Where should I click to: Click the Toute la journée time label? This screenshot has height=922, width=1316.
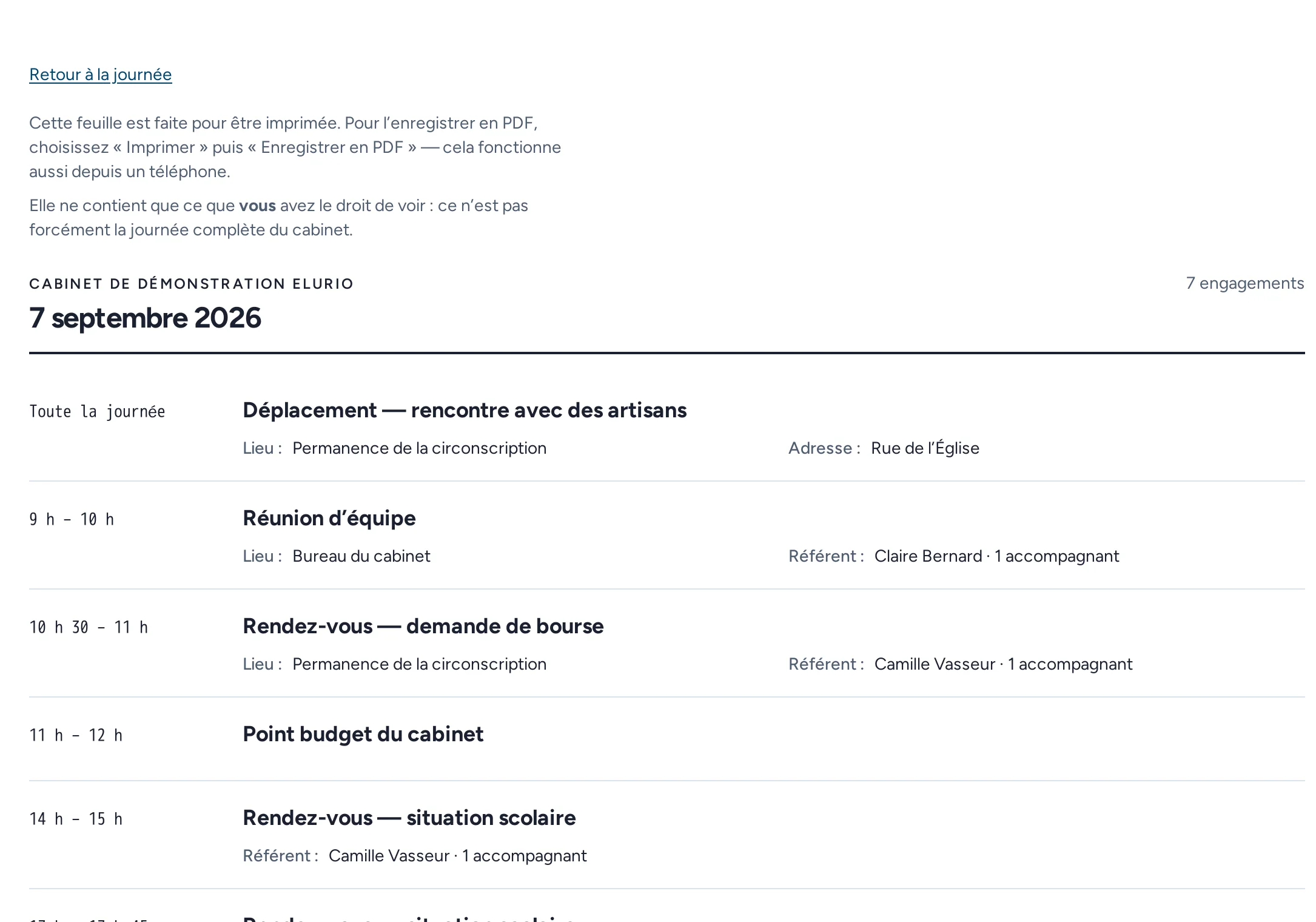(x=97, y=412)
